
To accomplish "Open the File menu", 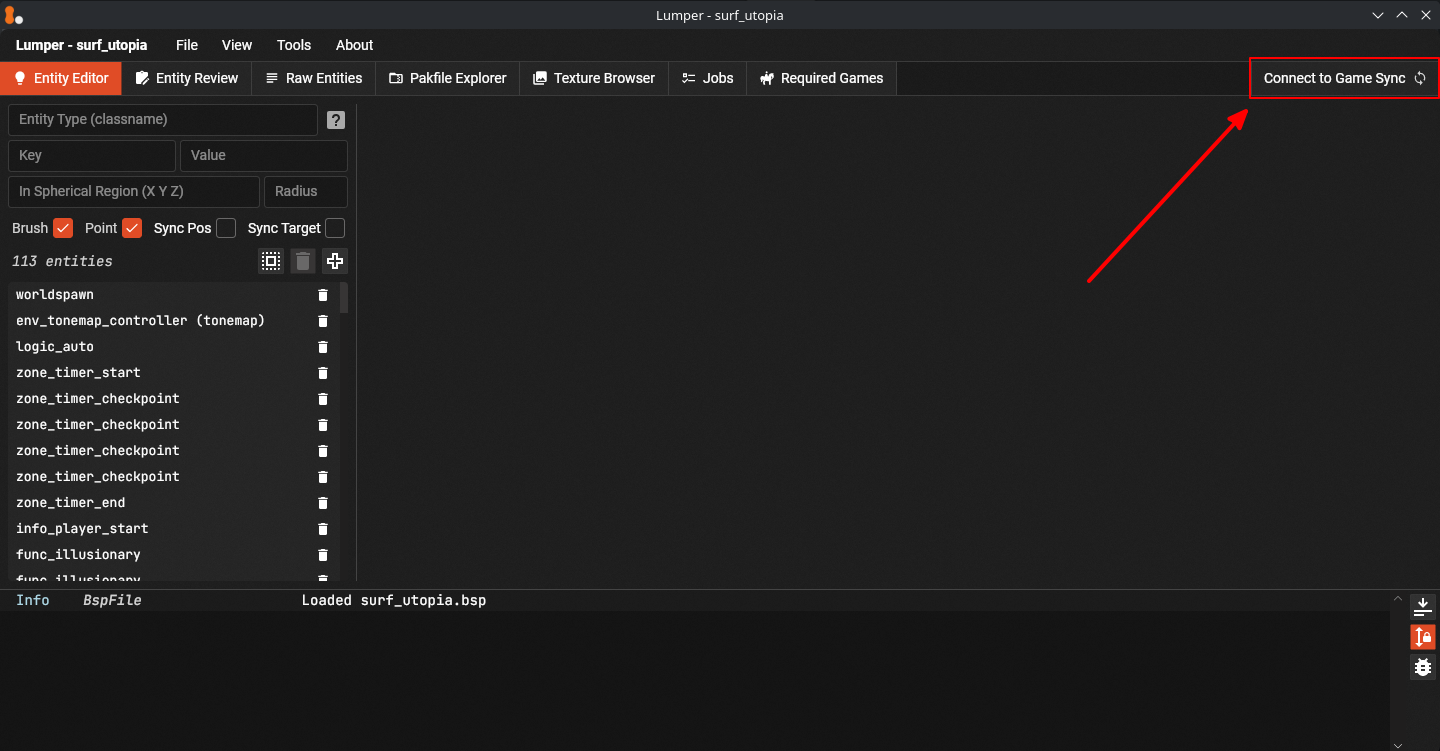I will click(x=187, y=45).
